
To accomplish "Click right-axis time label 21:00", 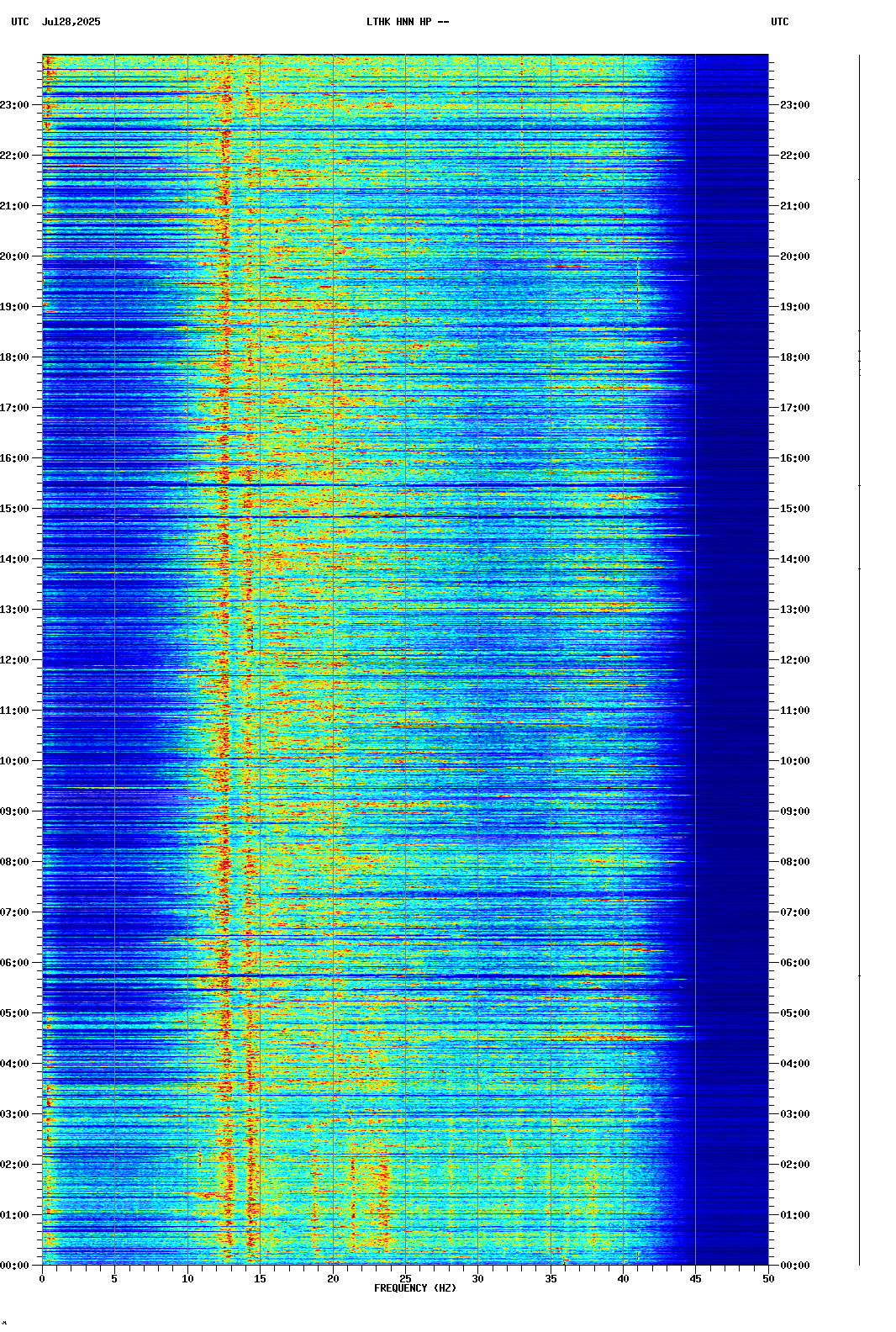I will click(x=795, y=206).
